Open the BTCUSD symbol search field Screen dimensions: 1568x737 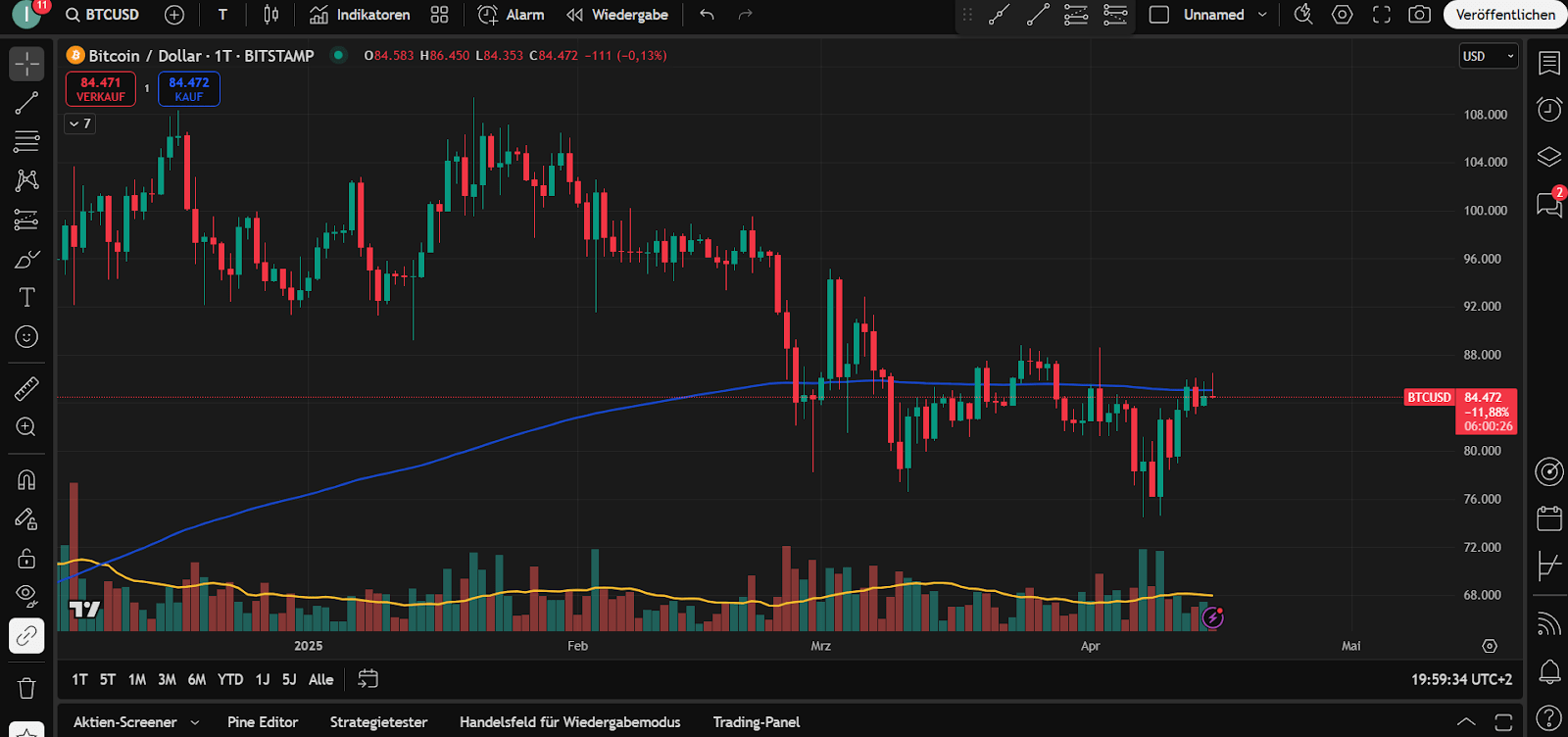click(x=103, y=15)
